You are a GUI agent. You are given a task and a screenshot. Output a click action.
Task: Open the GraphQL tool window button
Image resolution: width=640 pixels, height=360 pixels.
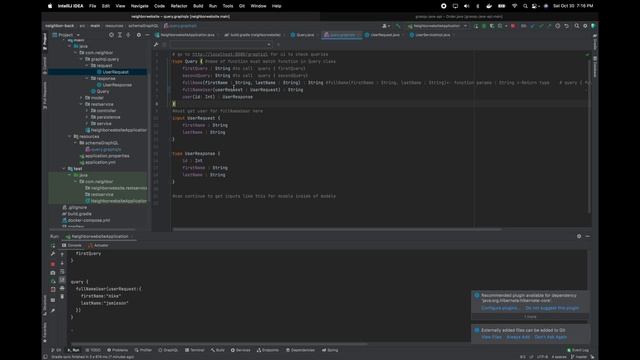[x=168, y=350]
